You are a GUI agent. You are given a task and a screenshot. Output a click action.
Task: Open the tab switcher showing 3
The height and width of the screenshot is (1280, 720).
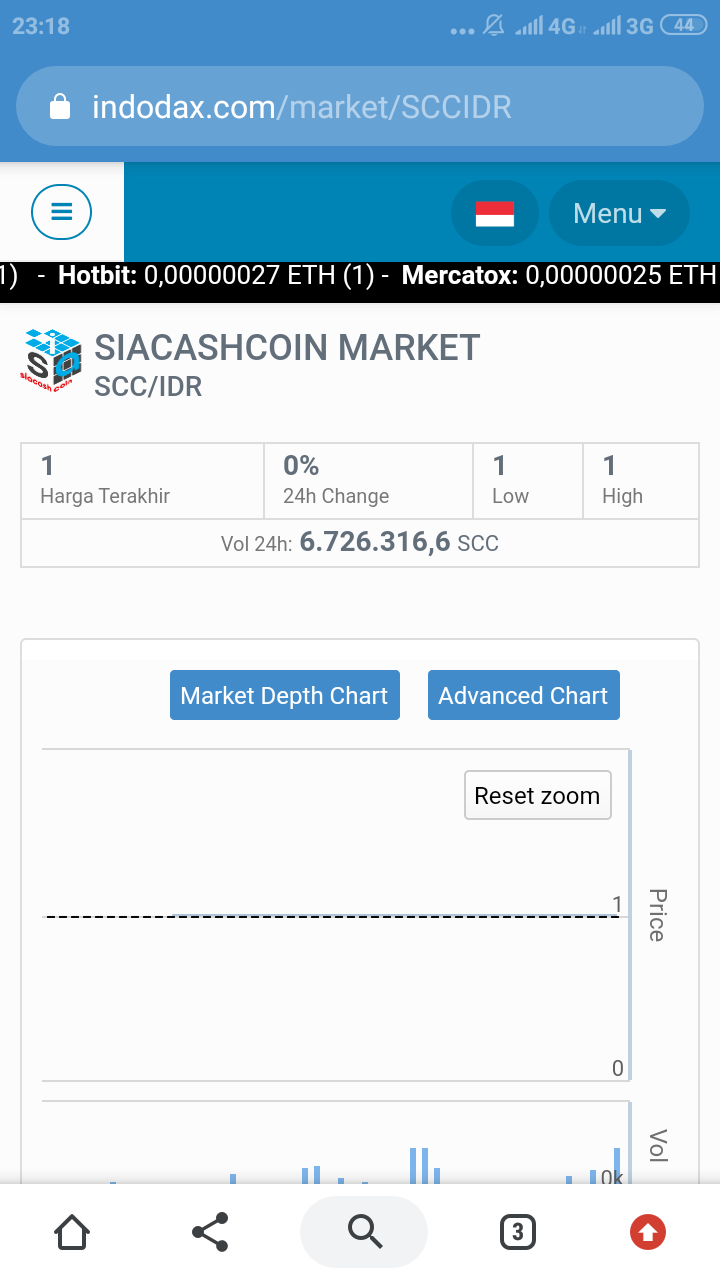(517, 1232)
